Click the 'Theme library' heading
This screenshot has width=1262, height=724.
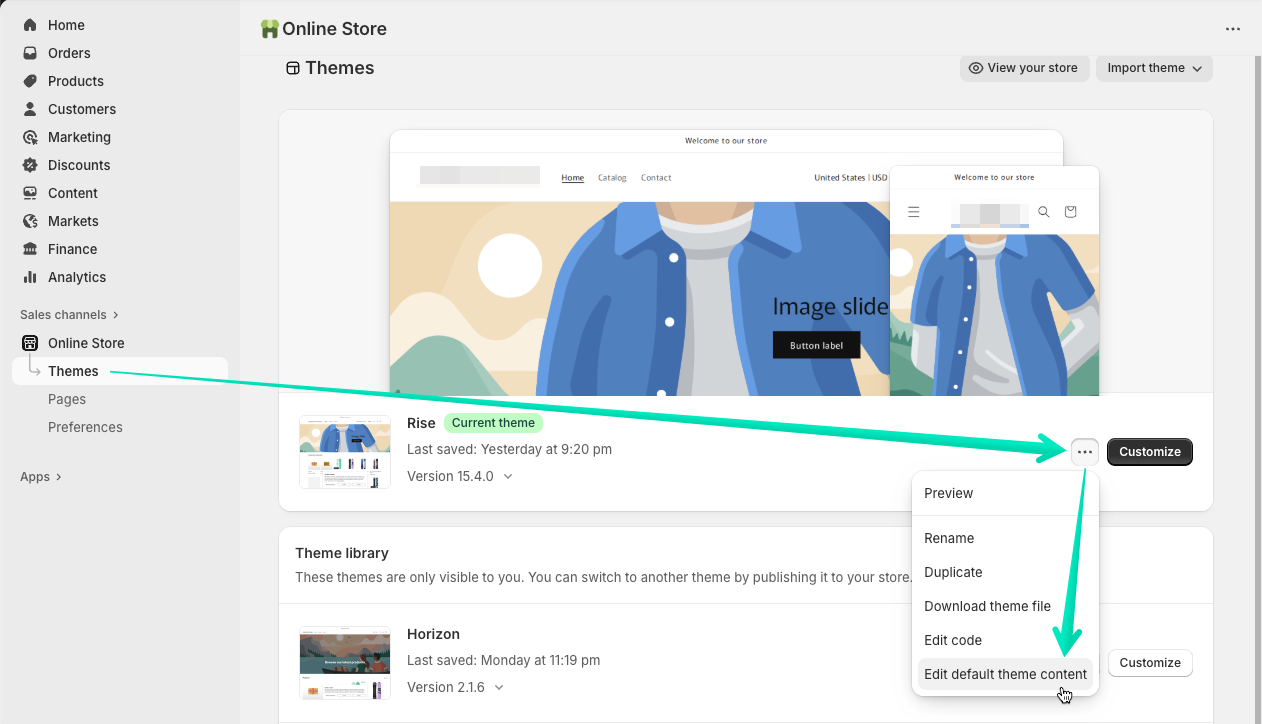pyautogui.click(x=342, y=553)
